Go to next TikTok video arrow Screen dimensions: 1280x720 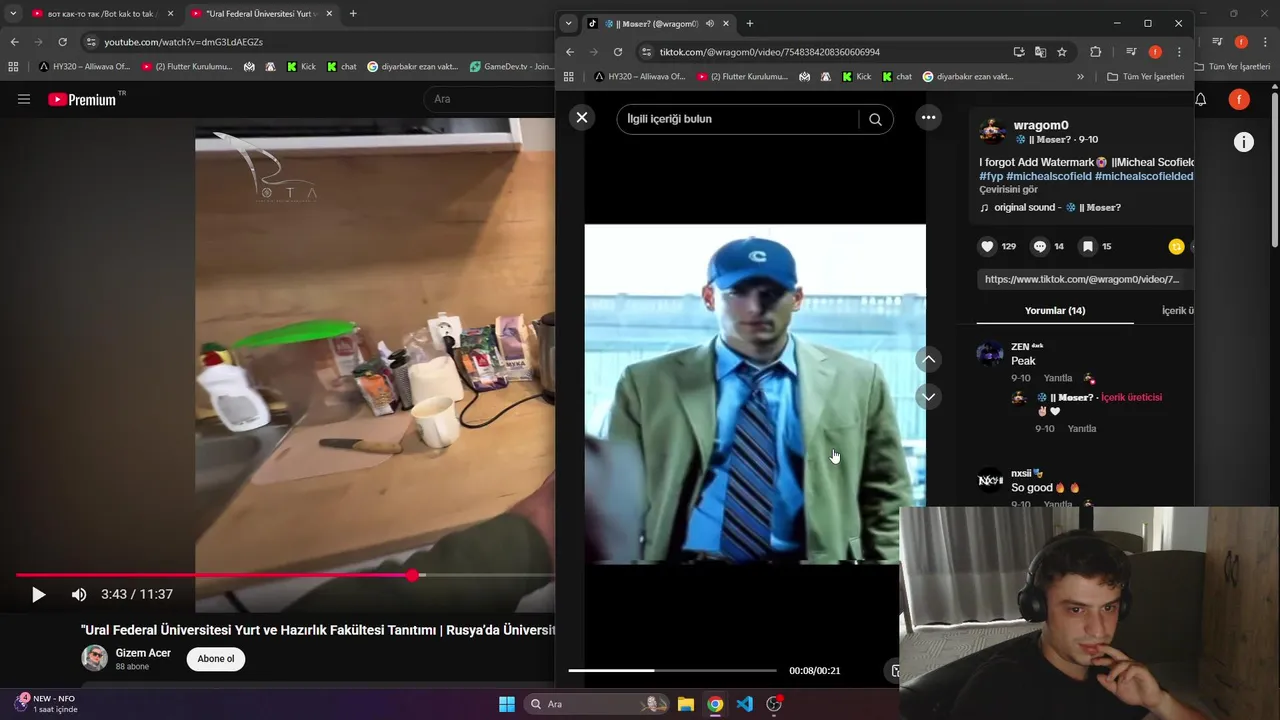tap(928, 397)
